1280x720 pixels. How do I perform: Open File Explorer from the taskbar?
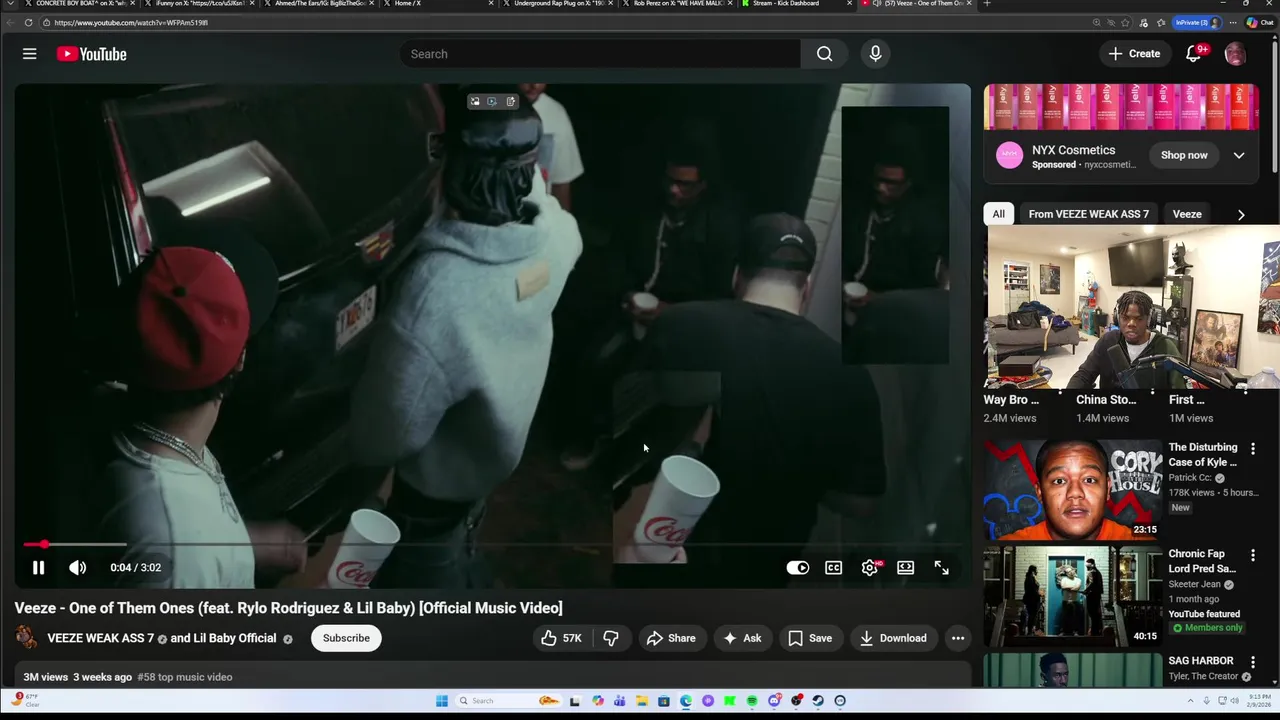click(x=642, y=701)
